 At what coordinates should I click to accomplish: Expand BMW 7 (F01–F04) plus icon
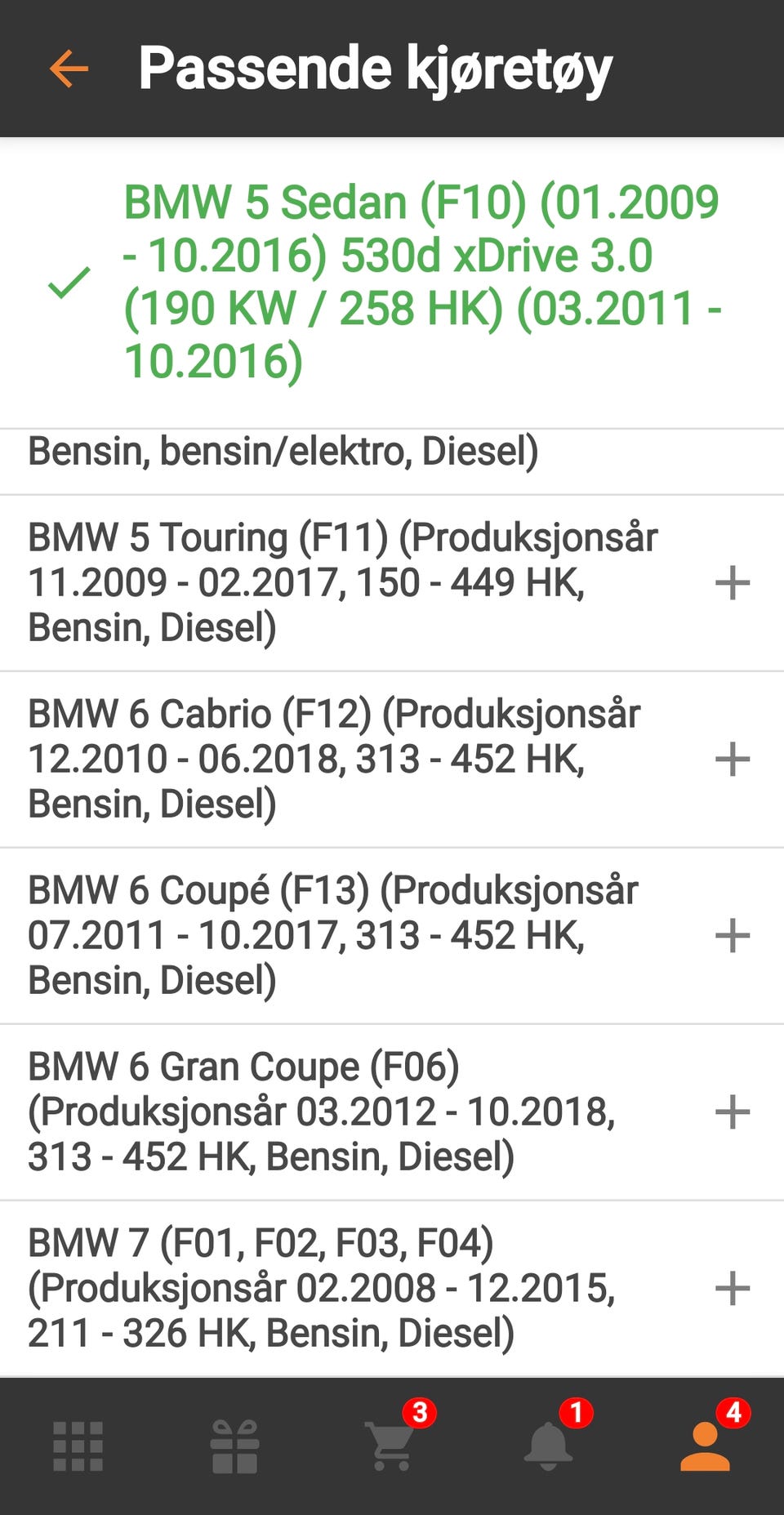pyautogui.click(x=732, y=1289)
